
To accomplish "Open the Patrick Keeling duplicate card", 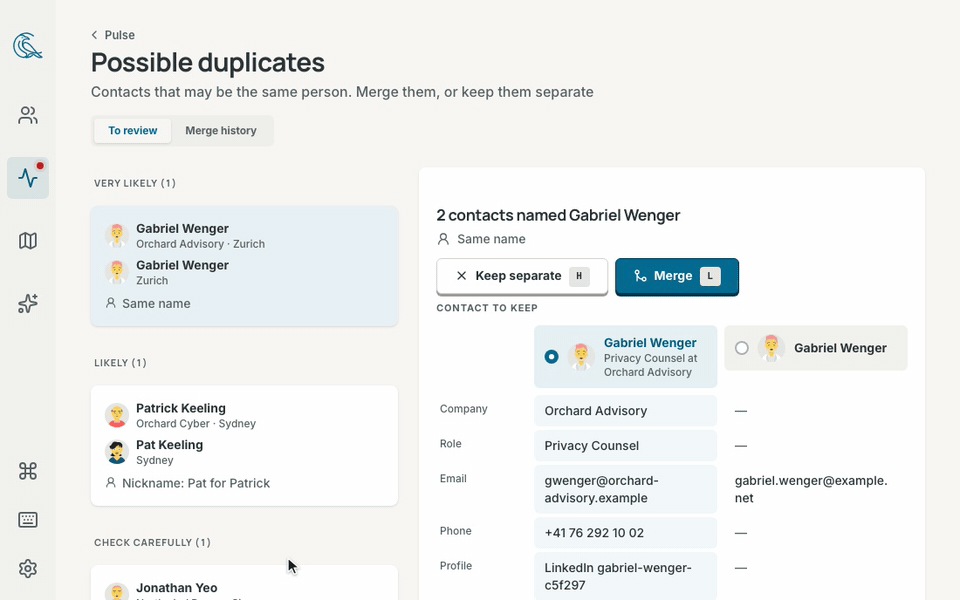I will pos(244,446).
